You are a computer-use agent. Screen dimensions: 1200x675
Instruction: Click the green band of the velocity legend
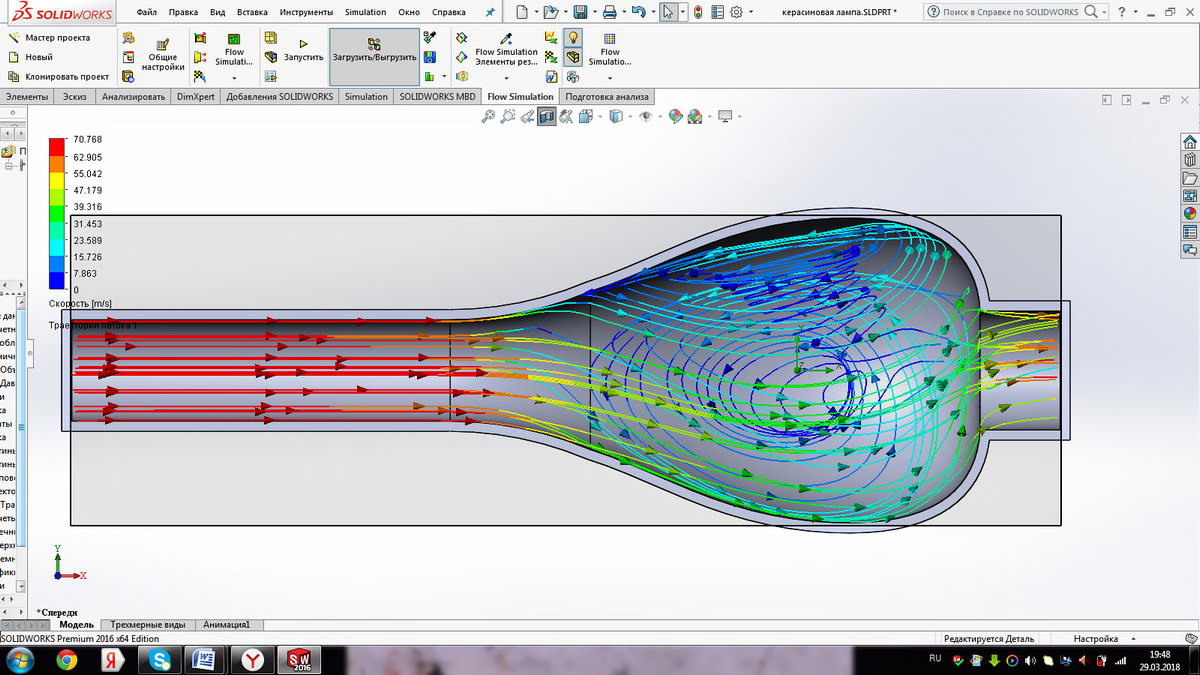coord(56,214)
